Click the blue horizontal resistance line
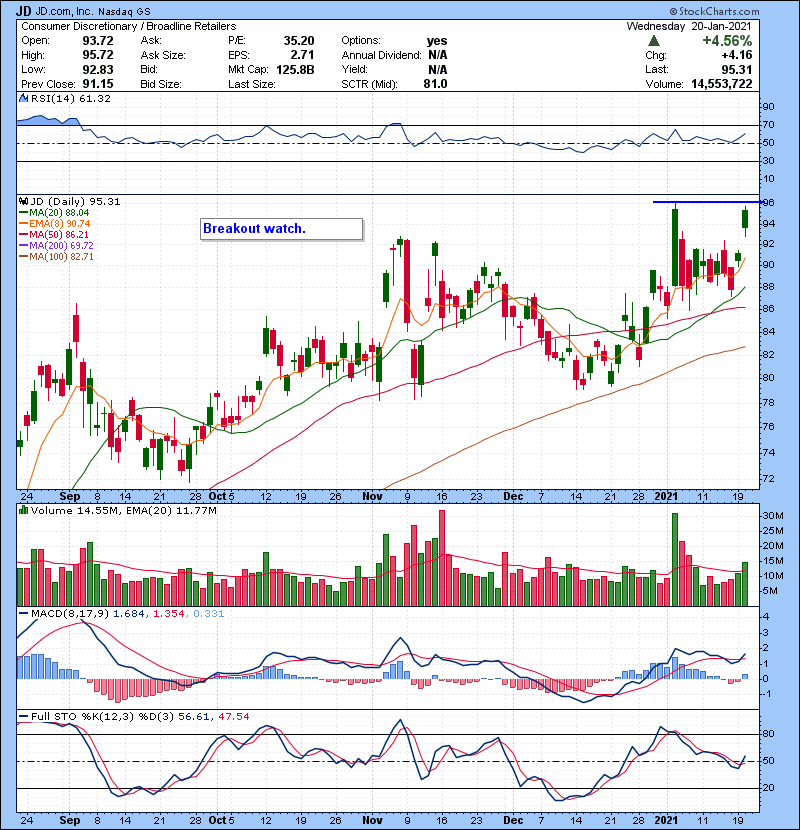 708,202
